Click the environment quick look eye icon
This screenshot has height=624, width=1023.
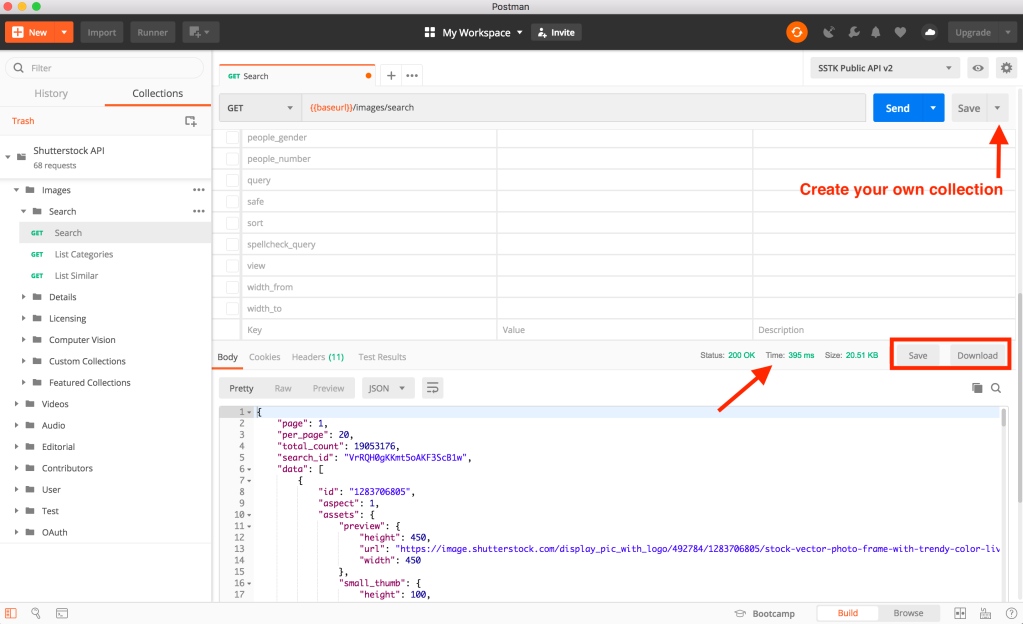978,68
